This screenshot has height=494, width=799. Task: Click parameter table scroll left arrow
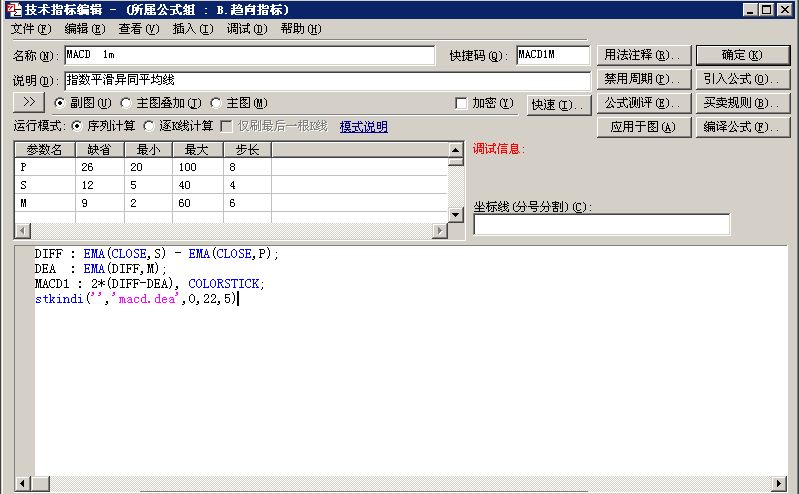(x=21, y=231)
